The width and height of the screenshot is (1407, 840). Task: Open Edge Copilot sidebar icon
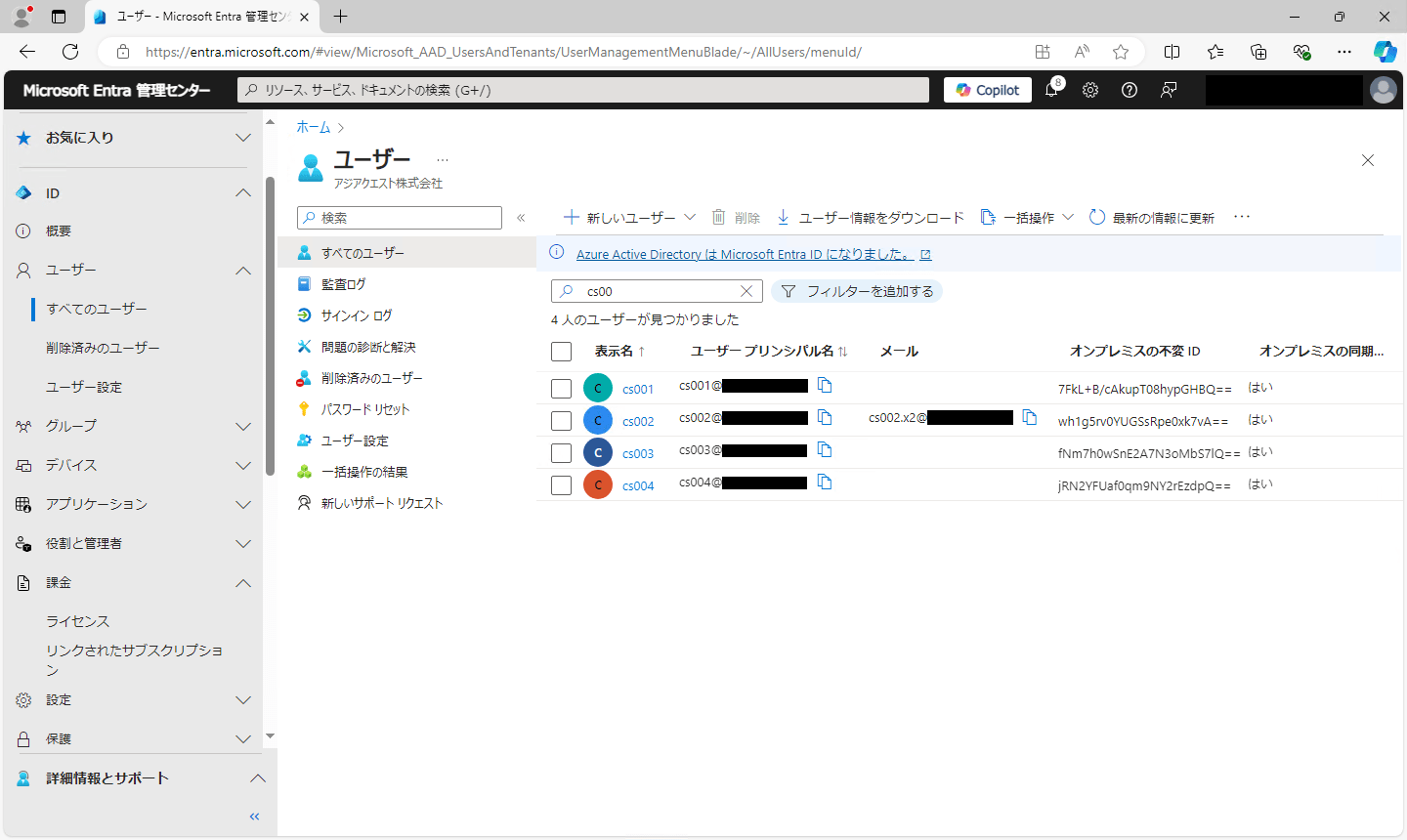[x=1385, y=52]
